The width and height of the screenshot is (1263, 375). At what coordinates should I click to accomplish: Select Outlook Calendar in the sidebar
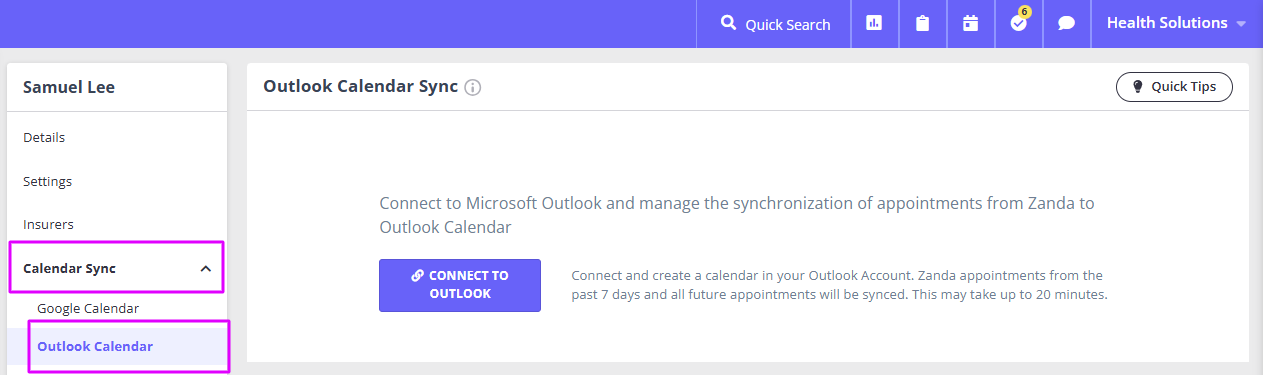coord(95,346)
